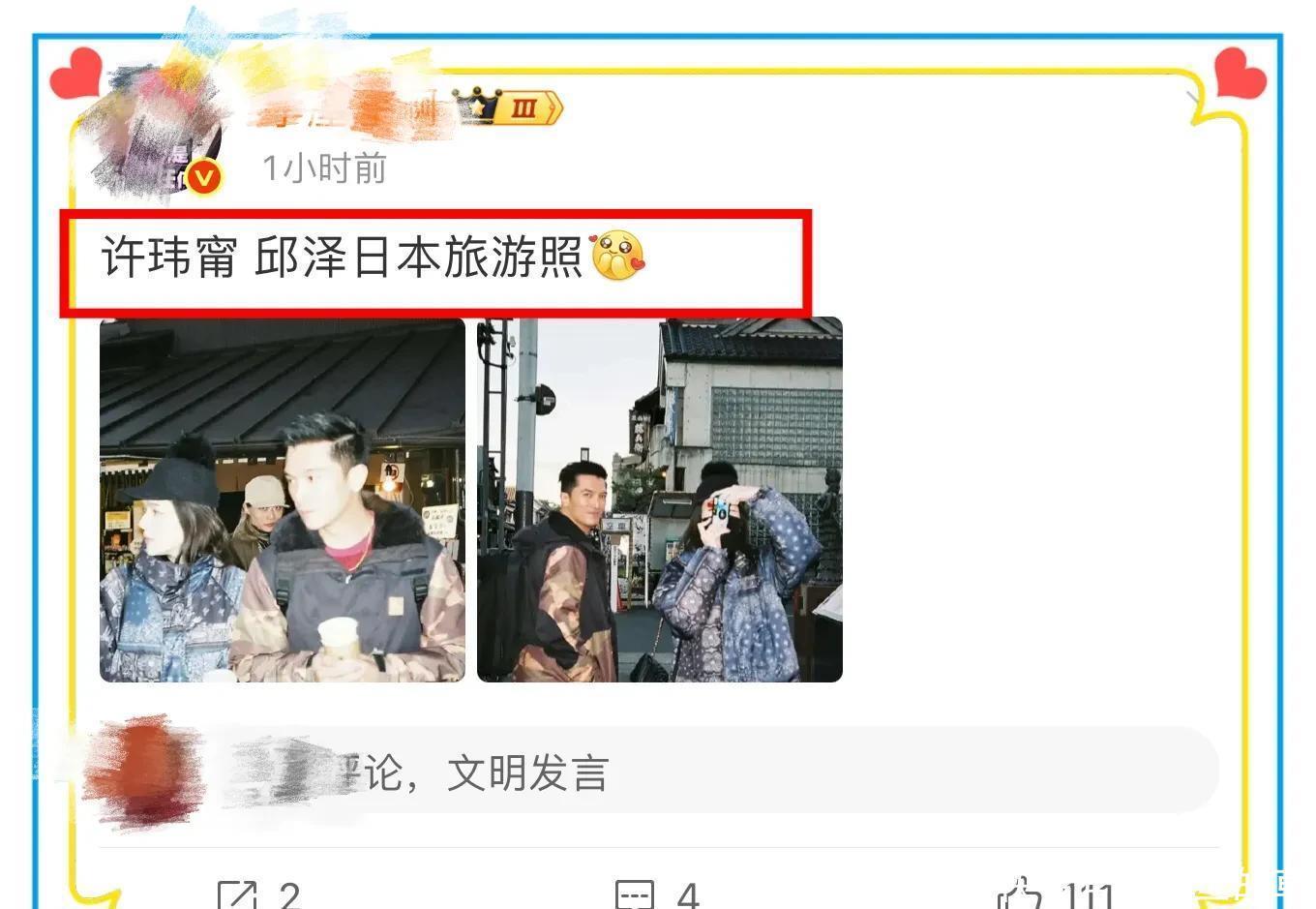Like the post with thumbs-up icon
The height and width of the screenshot is (909, 1316).
1020,894
